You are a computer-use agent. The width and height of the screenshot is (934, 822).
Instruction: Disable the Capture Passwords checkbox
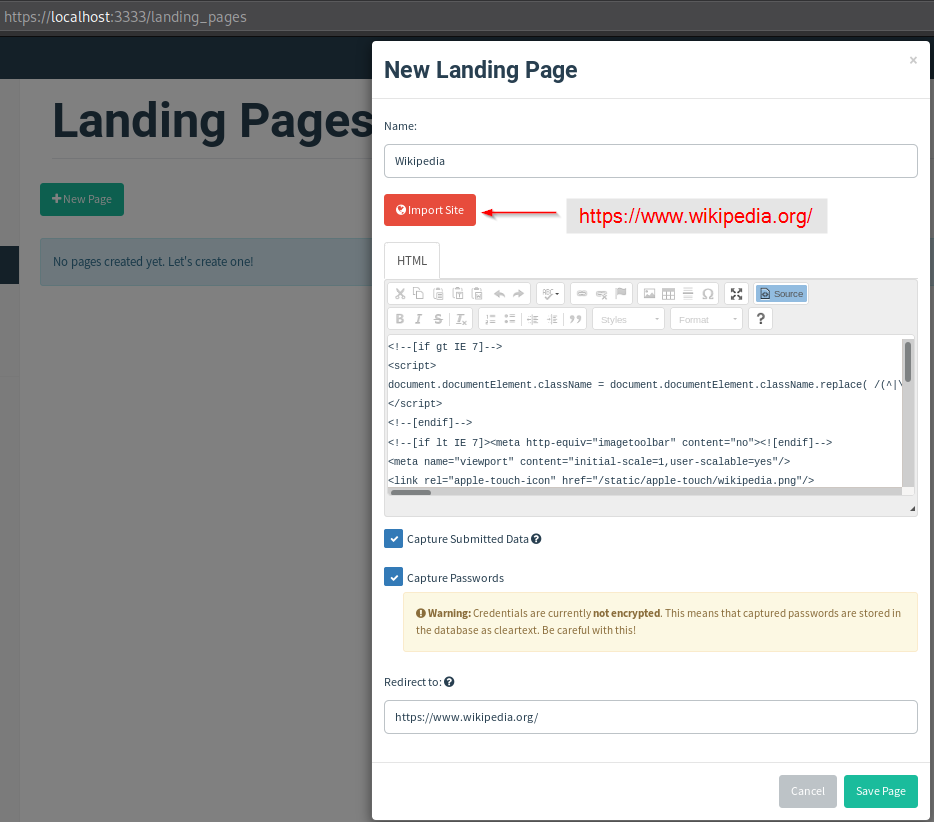393,578
